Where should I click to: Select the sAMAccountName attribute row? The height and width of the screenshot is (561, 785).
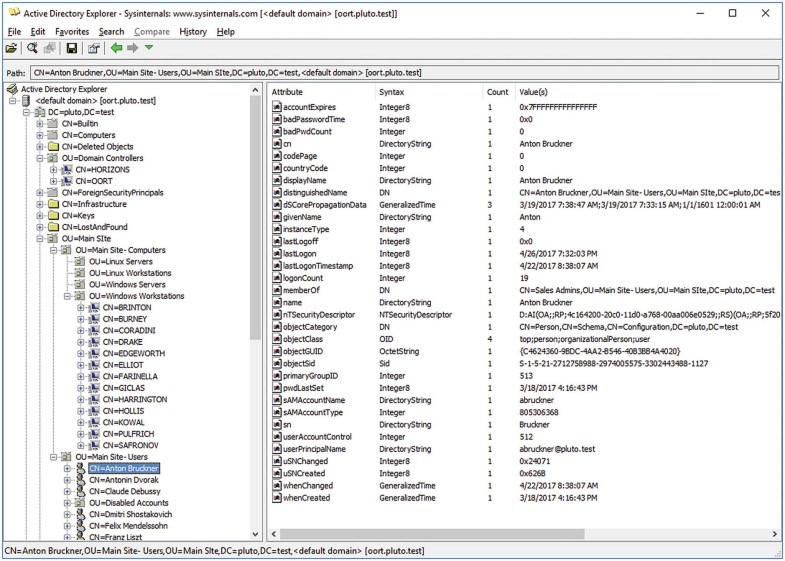coord(526,400)
